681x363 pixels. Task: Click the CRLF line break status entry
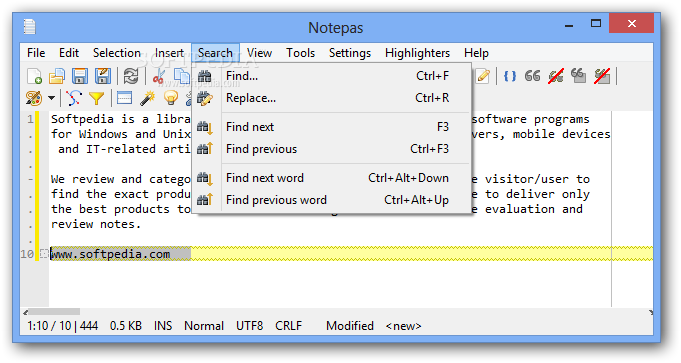point(288,326)
